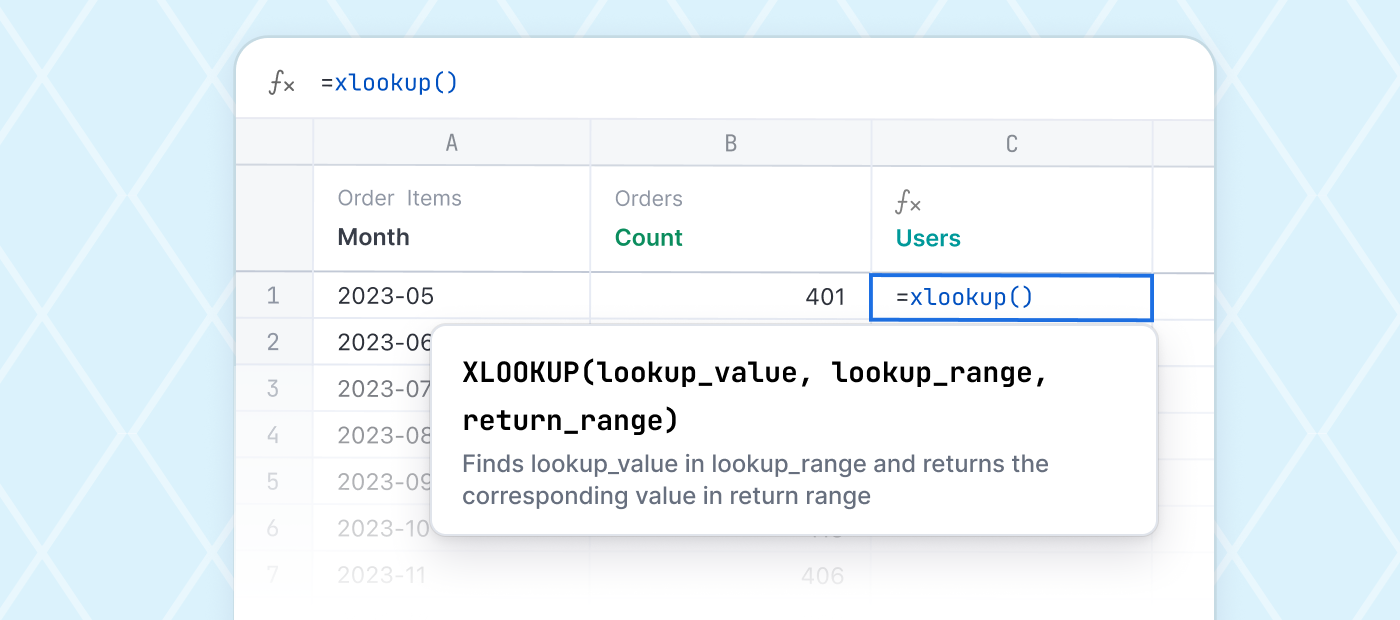Image resolution: width=1400 pixels, height=620 pixels.
Task: Click the Month header label
Action: tap(373, 237)
